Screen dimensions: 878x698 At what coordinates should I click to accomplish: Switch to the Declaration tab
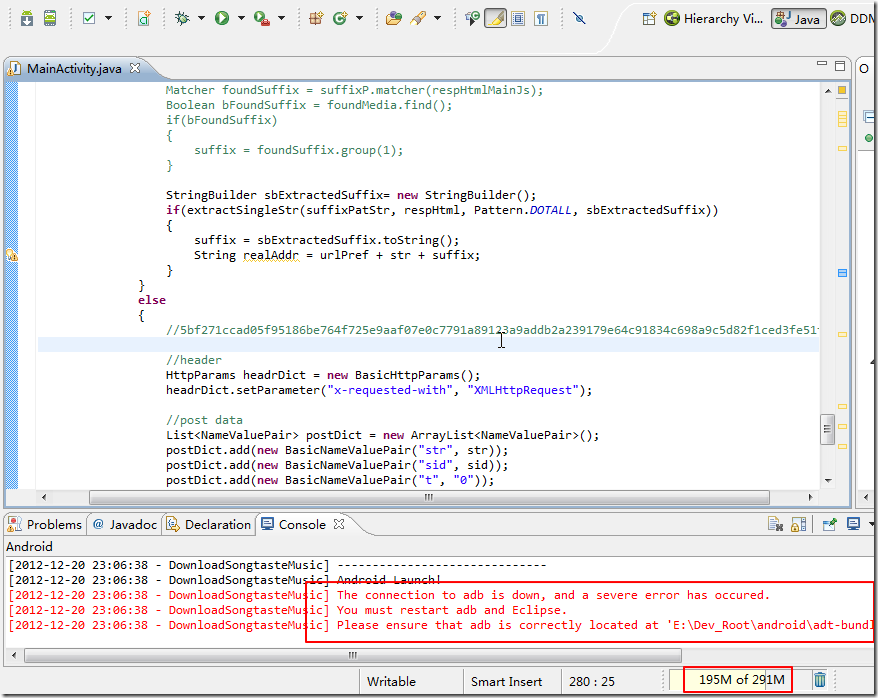[209, 524]
